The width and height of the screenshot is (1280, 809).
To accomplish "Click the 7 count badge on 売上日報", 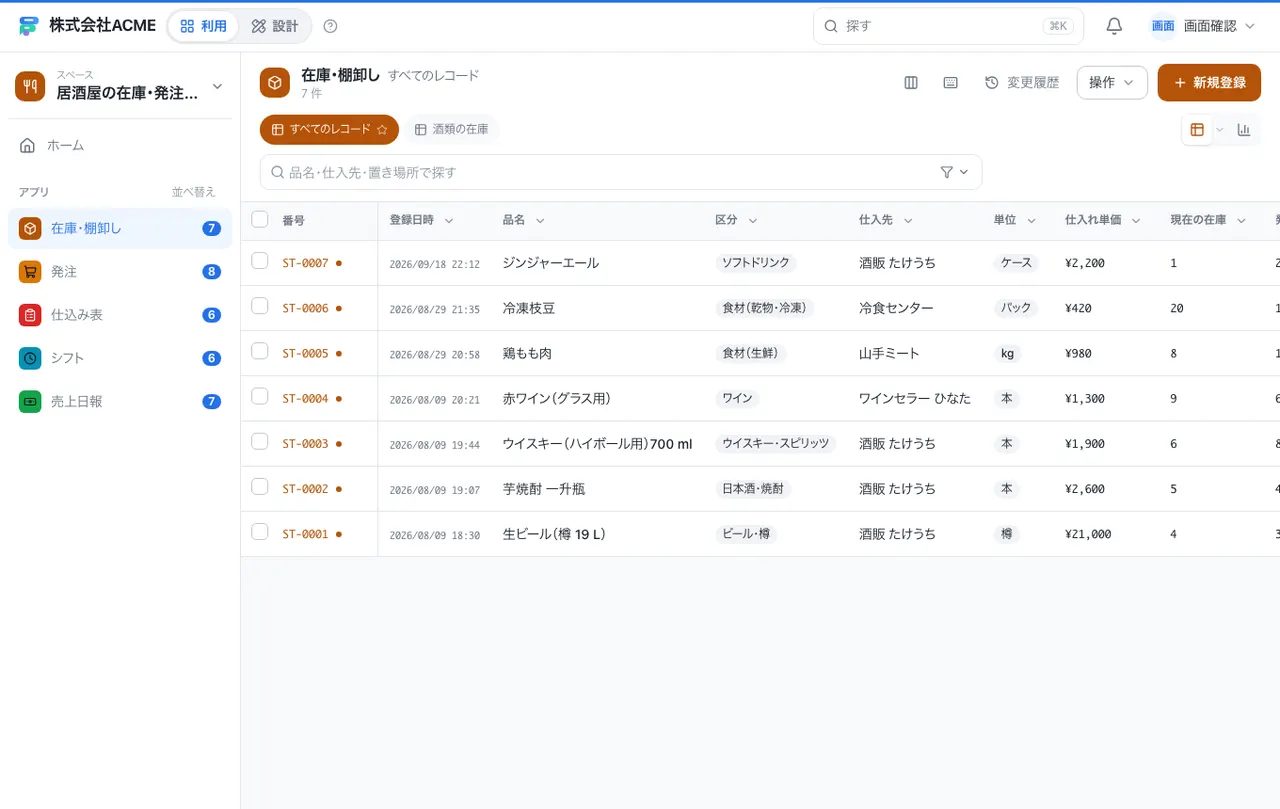I will pos(211,401).
